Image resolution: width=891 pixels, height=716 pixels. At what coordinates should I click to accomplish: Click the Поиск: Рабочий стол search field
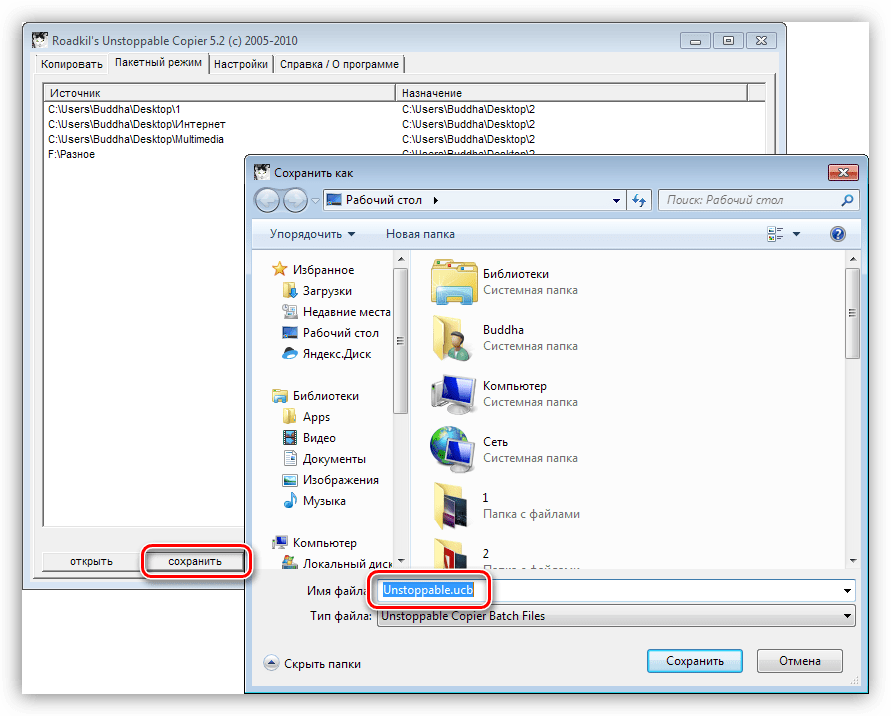pos(759,200)
